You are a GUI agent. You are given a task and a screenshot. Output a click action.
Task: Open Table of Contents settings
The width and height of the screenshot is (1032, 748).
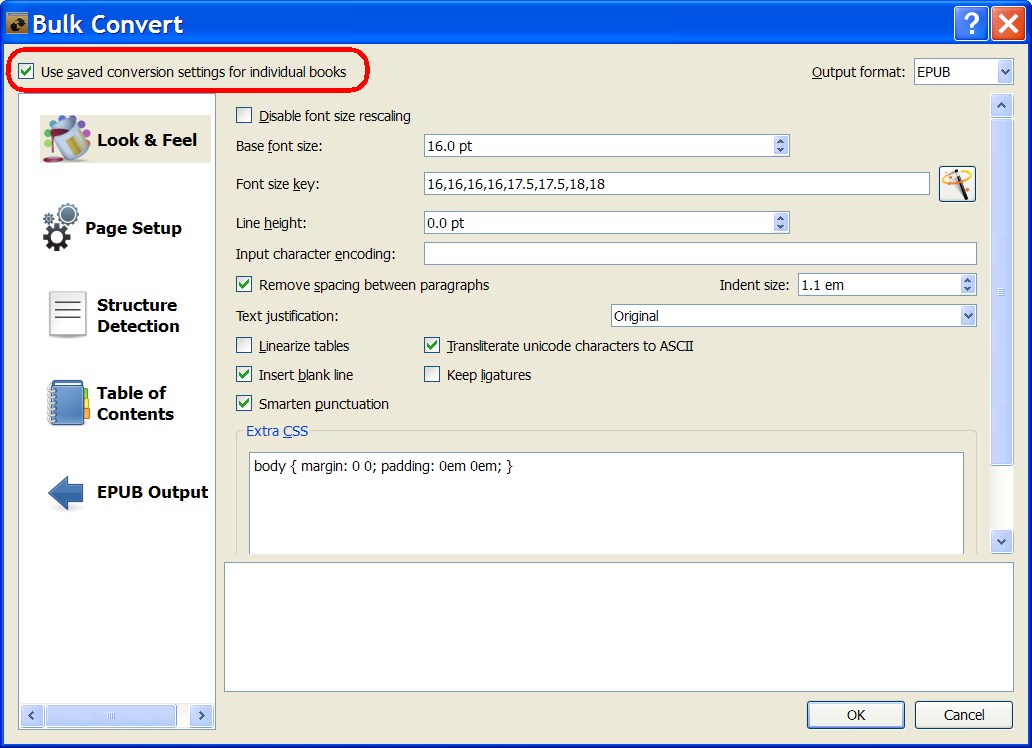point(111,403)
